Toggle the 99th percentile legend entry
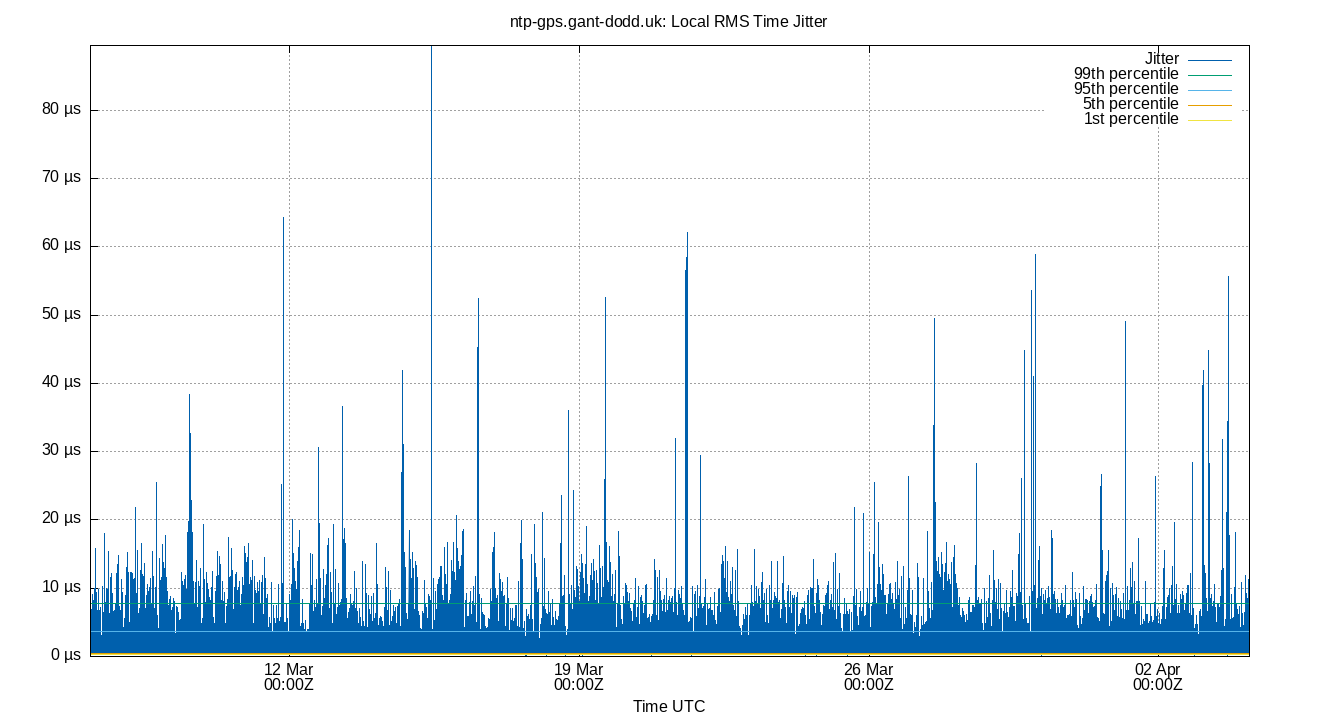This screenshot has width=1340, height=720. (x=1126, y=73)
